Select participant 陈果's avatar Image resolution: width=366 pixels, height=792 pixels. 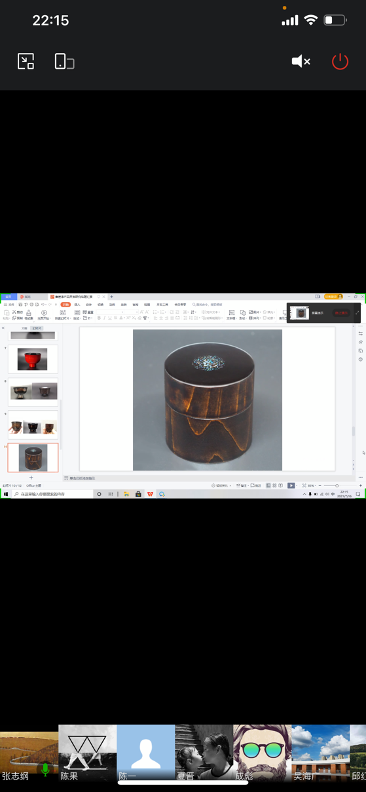(x=87, y=753)
